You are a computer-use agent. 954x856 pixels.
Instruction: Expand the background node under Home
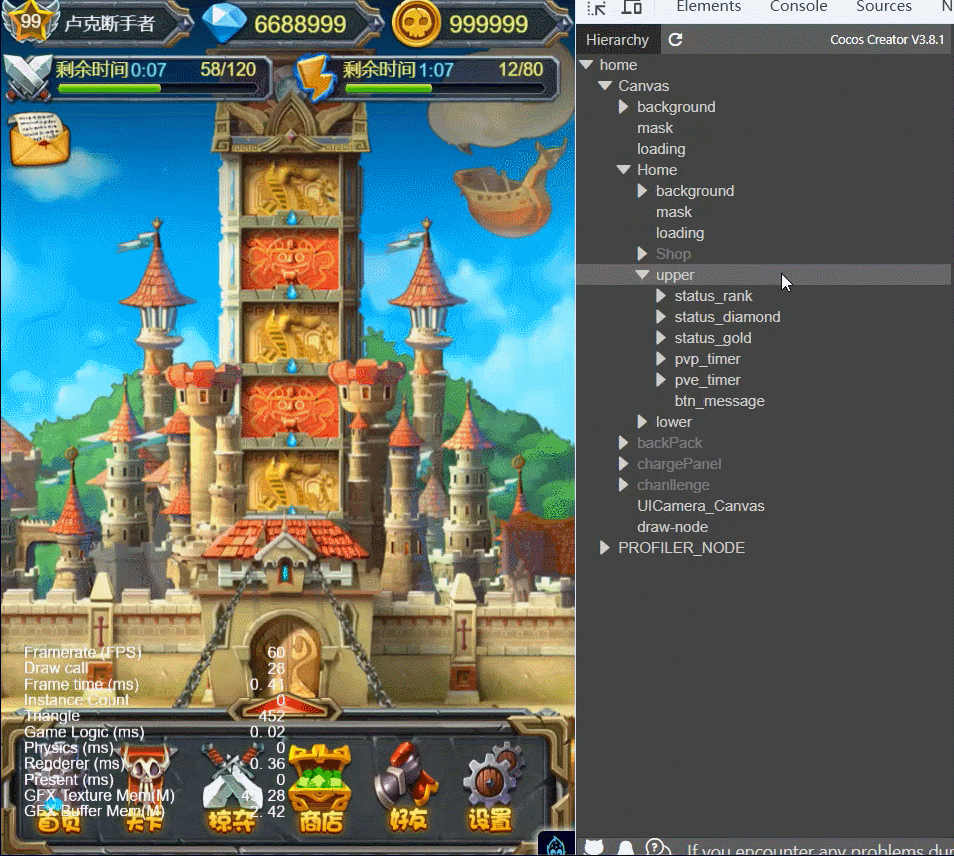click(642, 191)
